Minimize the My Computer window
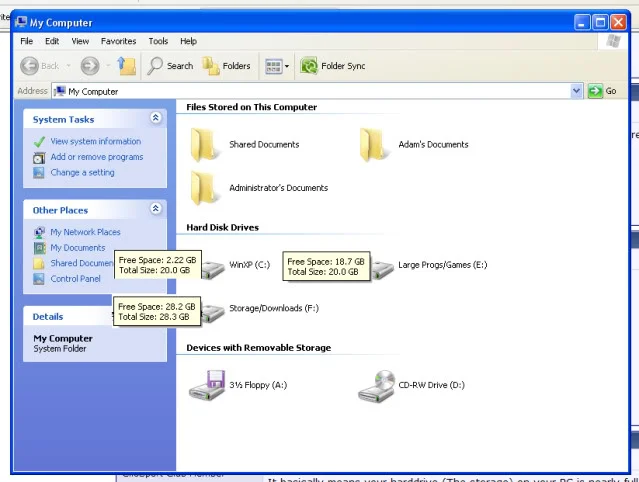The width and height of the screenshot is (639, 482). (582, 22)
